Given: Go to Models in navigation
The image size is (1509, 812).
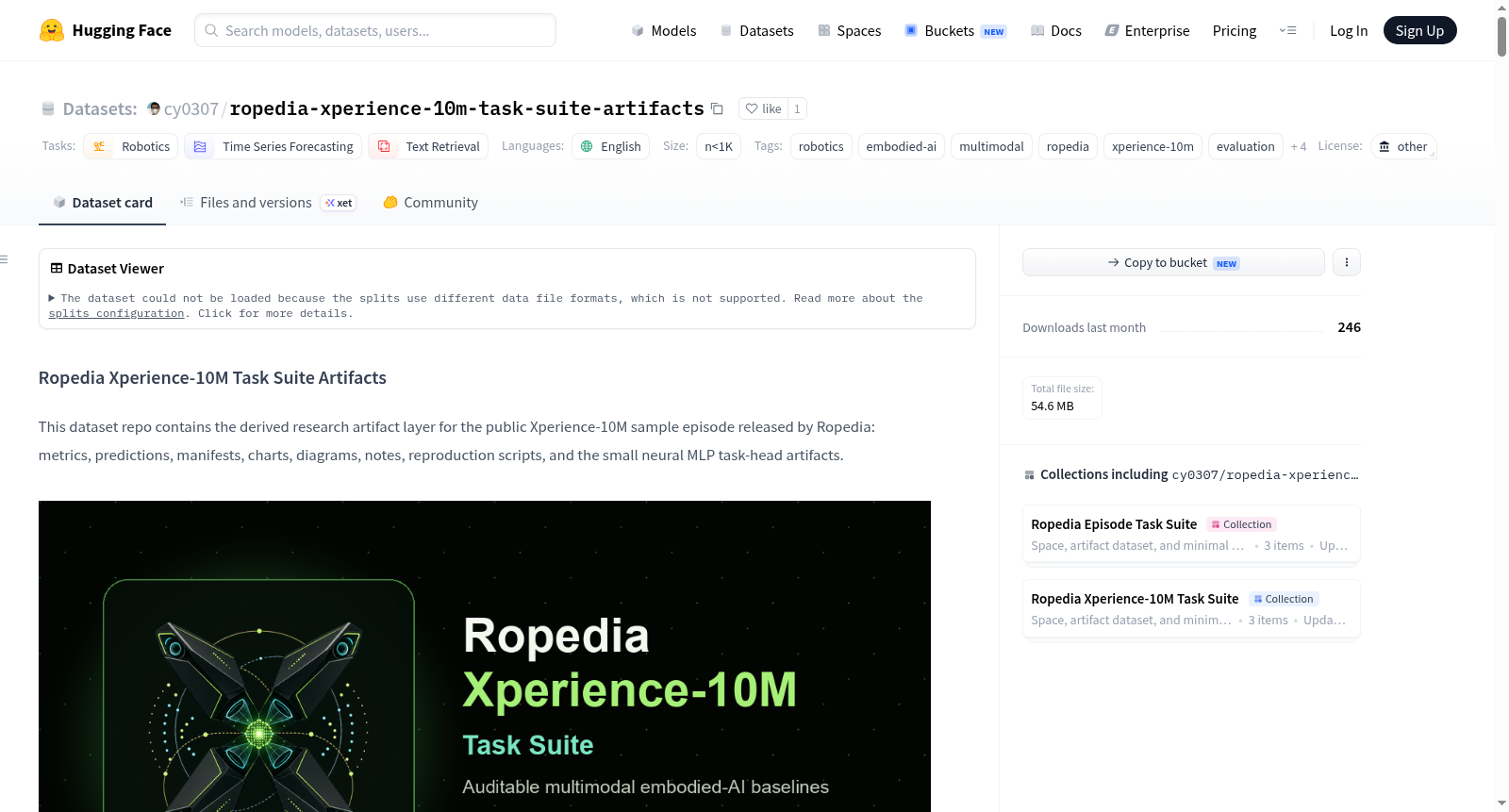Looking at the screenshot, I should pyautogui.click(x=664, y=30).
